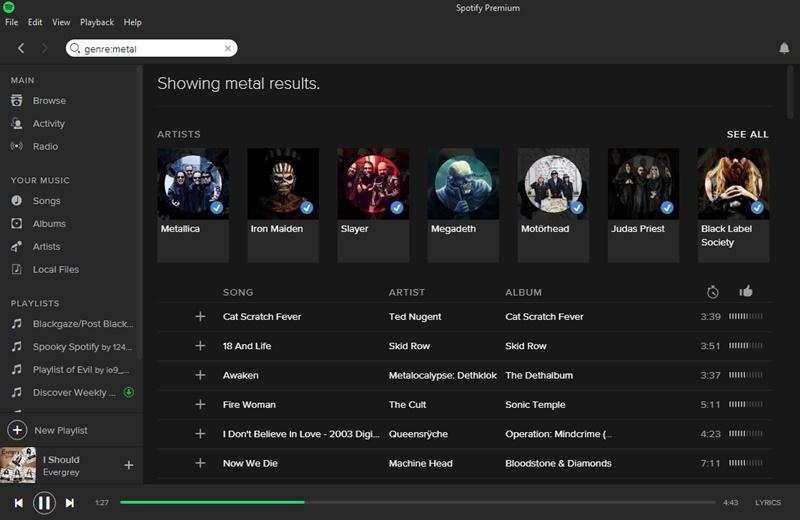The width and height of the screenshot is (800, 520).
Task: Add Cat Scratch Fever with plus icon
Action: tap(200, 316)
